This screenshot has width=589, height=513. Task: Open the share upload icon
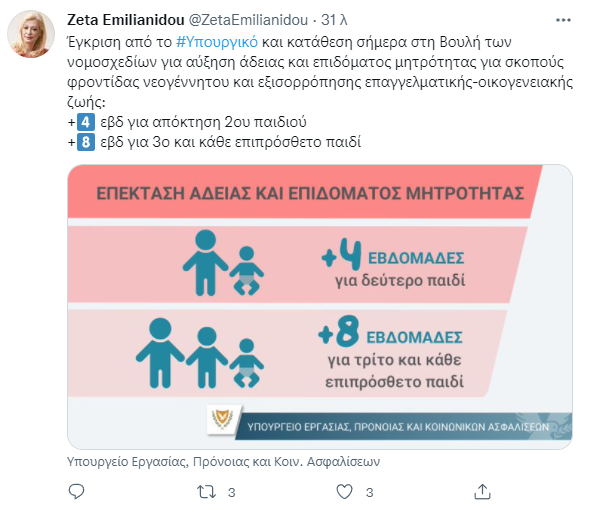[x=482, y=491]
